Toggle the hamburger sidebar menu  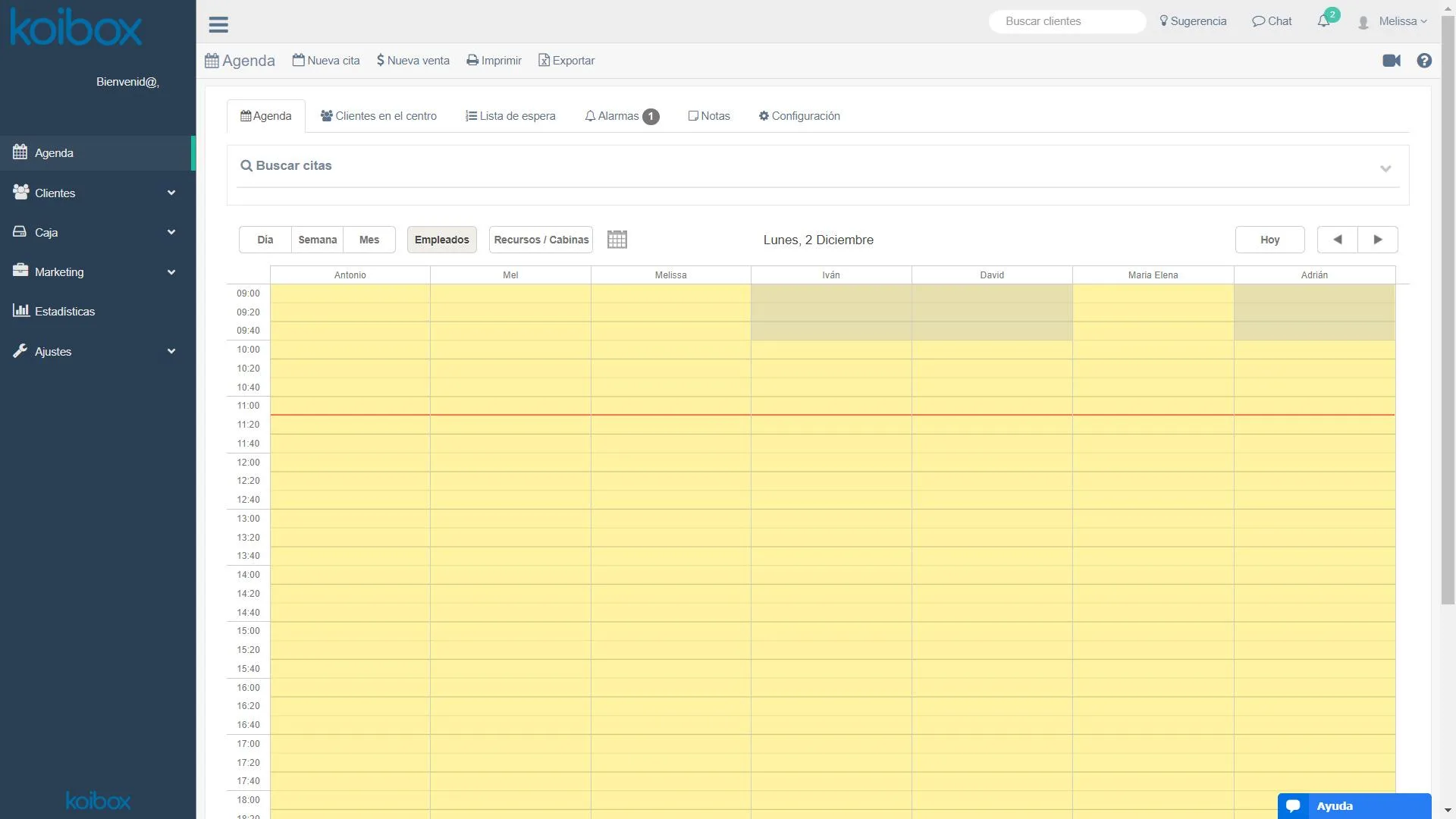click(218, 25)
